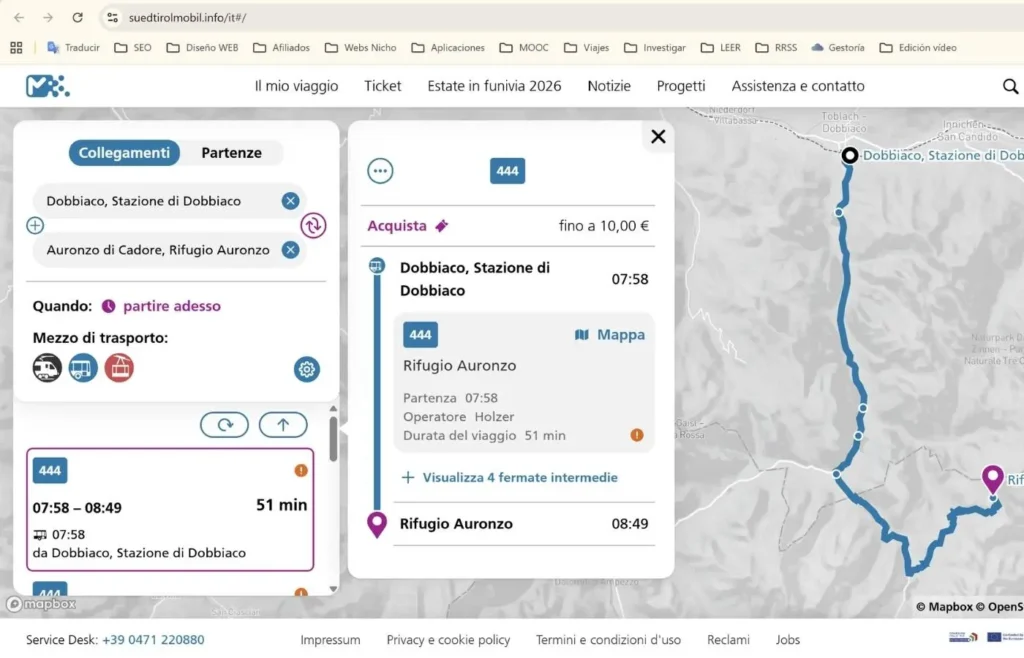Open the site search magnifier
1024x658 pixels.
(1010, 86)
